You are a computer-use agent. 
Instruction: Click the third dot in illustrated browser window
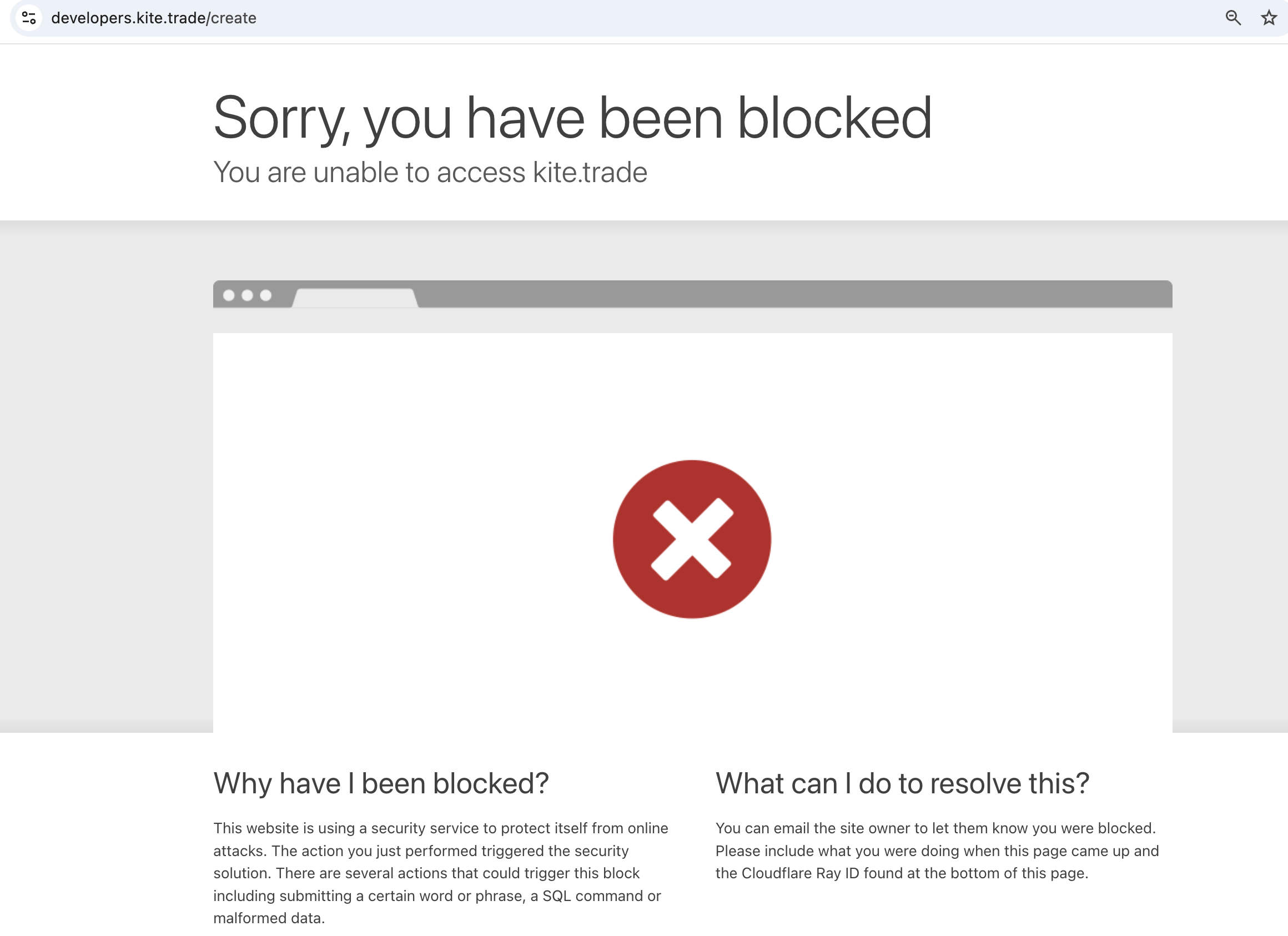point(265,295)
